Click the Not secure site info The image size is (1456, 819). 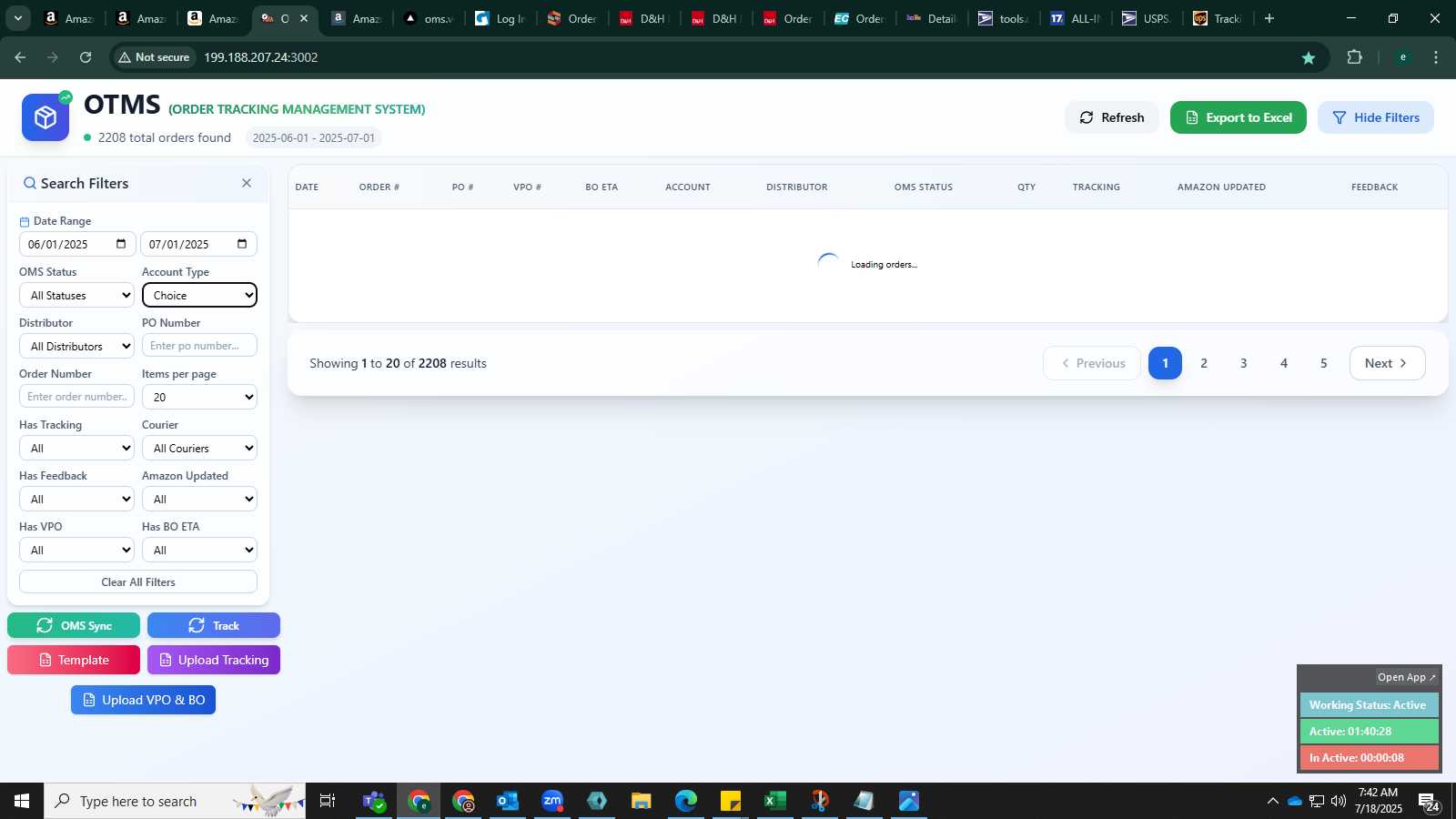154,57
